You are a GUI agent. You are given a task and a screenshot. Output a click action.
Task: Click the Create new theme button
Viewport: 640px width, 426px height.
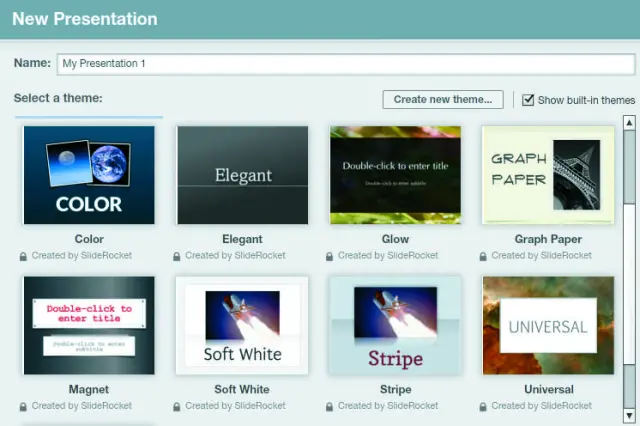tap(442, 100)
